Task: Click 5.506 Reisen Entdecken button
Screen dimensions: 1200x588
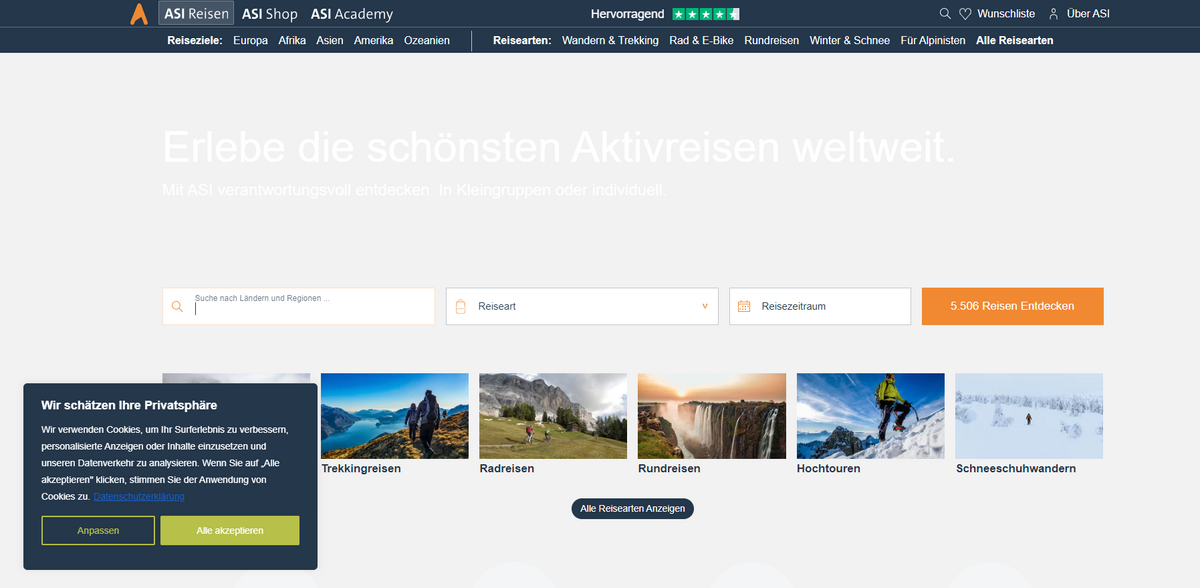Action: pos(1012,306)
